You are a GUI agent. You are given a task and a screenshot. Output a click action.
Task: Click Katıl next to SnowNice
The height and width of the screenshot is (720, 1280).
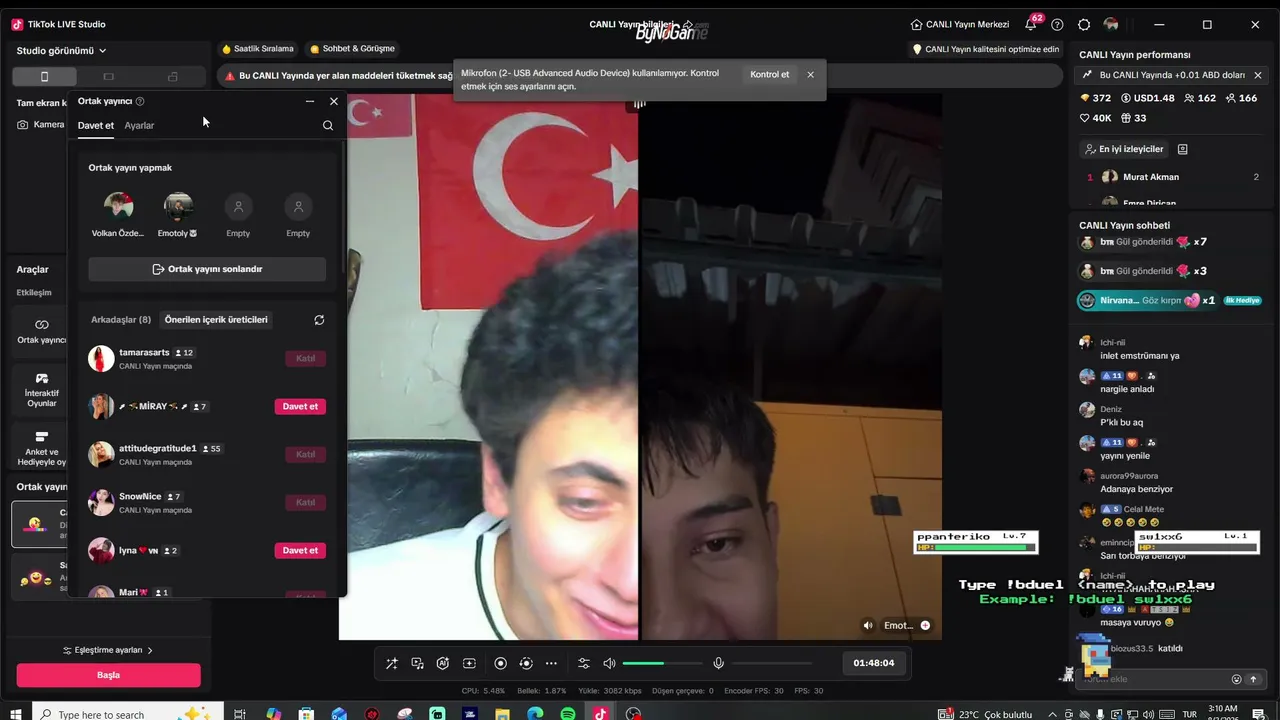click(x=306, y=503)
